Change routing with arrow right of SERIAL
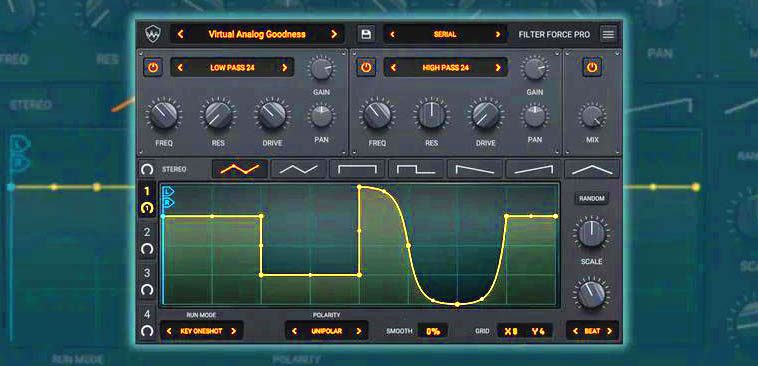758x366 pixels. (497, 34)
